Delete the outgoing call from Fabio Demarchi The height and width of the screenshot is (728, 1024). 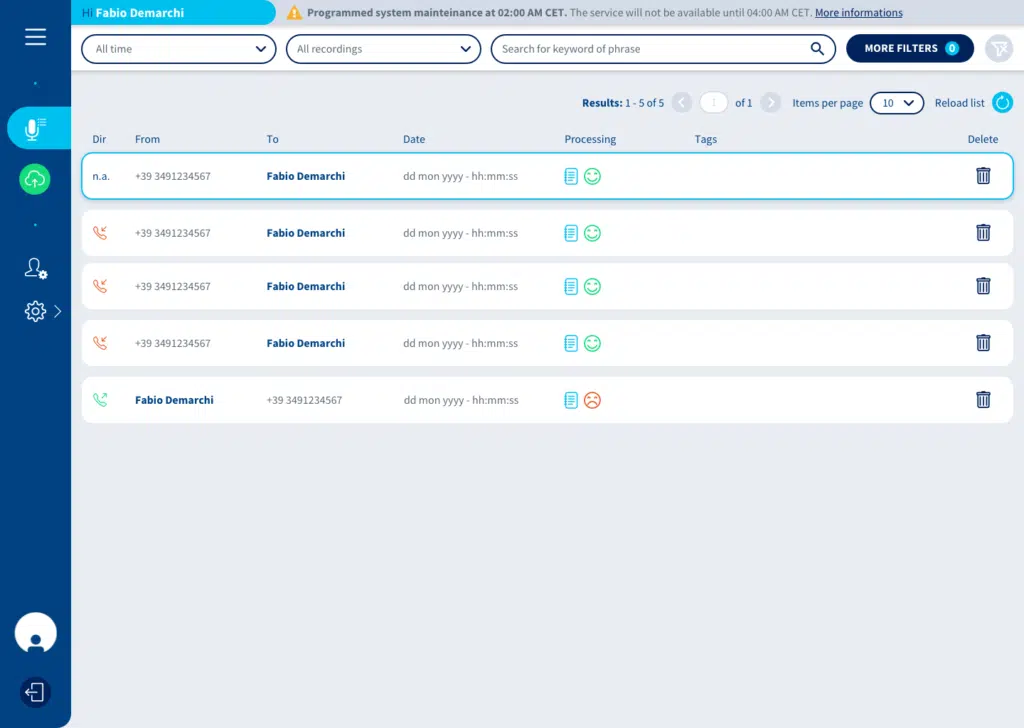coord(983,400)
